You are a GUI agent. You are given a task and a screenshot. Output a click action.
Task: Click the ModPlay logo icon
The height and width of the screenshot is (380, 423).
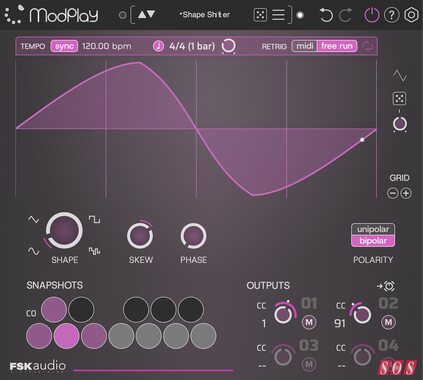tap(14, 14)
